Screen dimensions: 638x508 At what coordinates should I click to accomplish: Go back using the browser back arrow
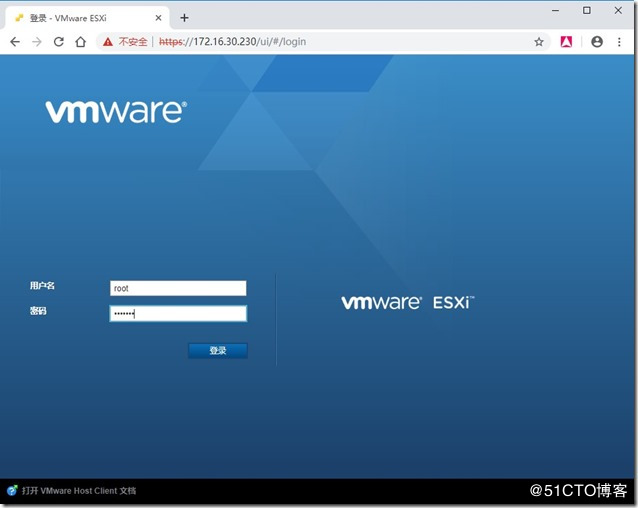[15, 41]
